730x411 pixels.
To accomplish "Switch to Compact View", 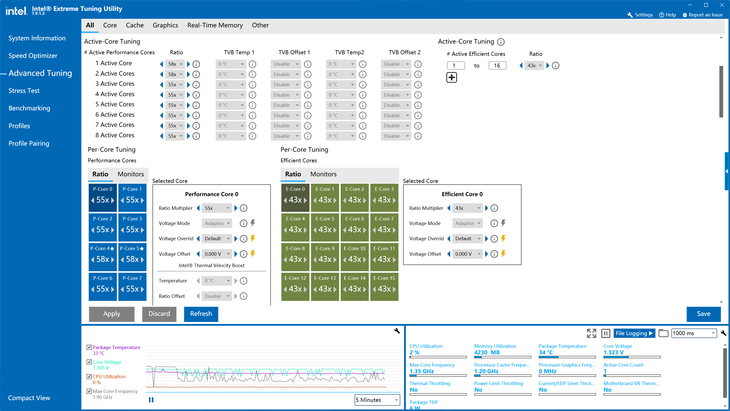I will [x=29, y=398].
